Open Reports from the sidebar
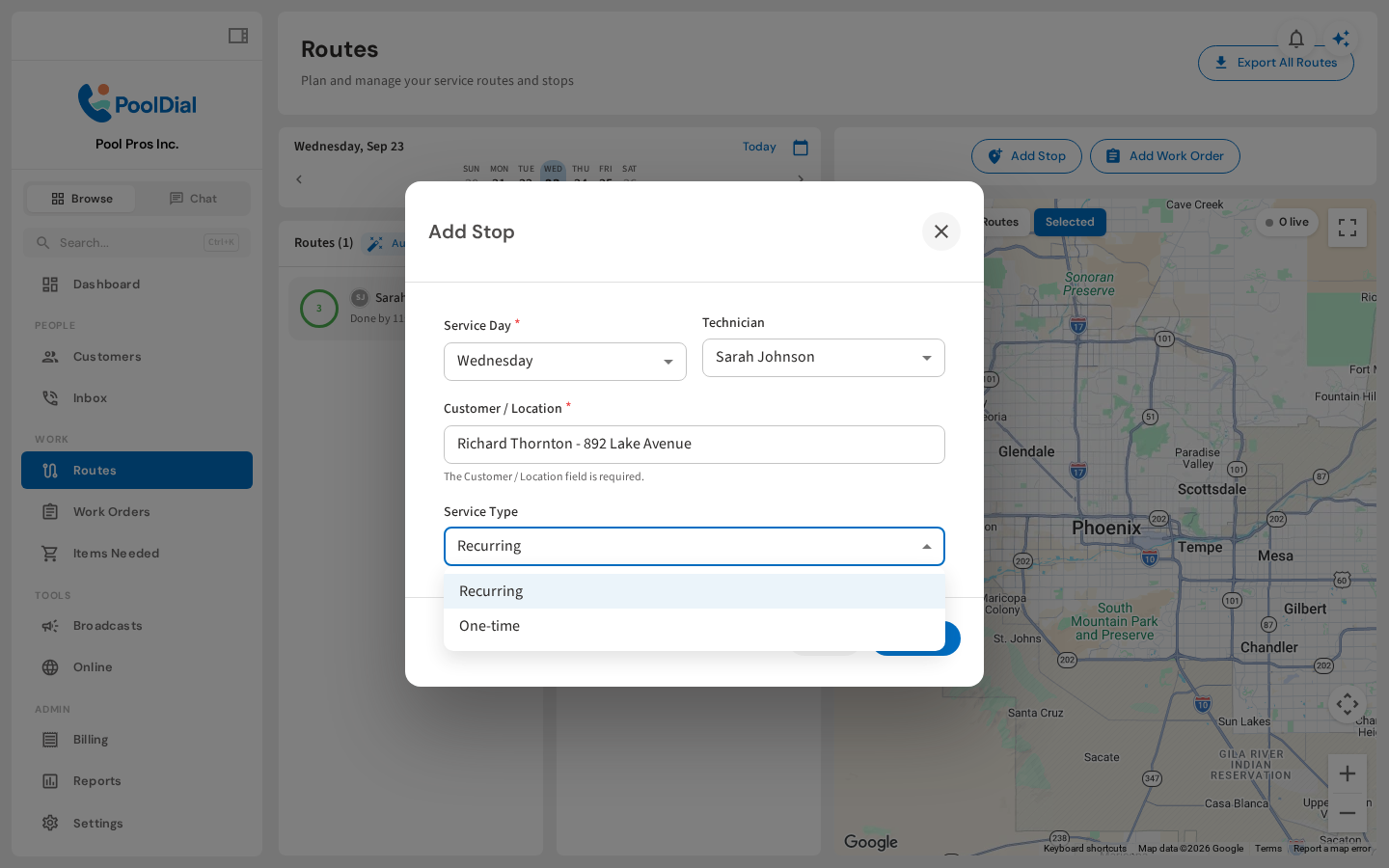This screenshot has width=1389, height=868. pyautogui.click(x=137, y=781)
